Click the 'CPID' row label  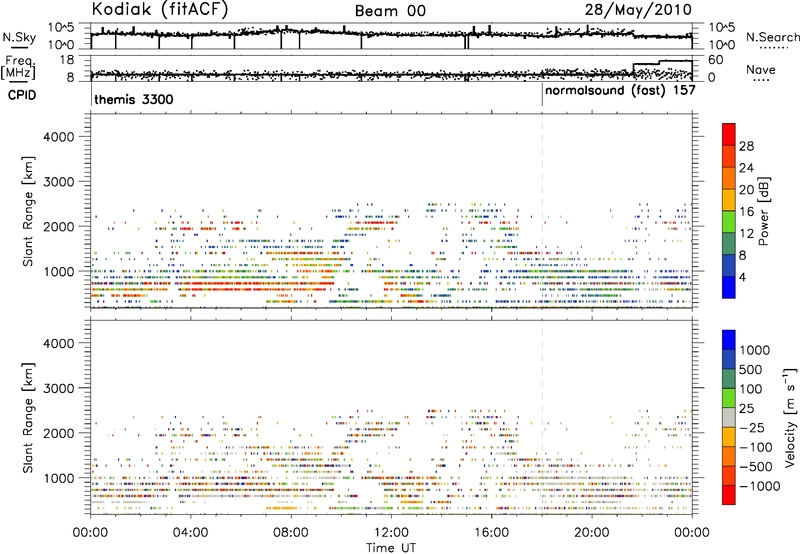22,95
